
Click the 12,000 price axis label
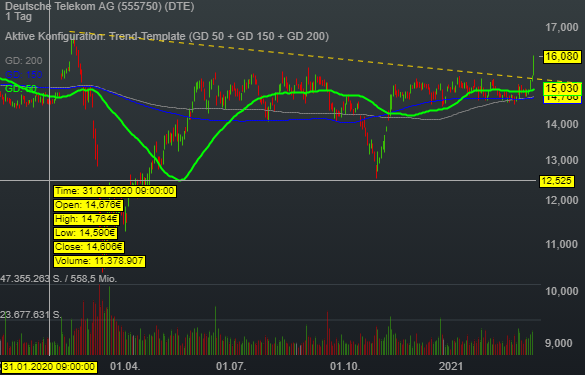tap(561, 200)
